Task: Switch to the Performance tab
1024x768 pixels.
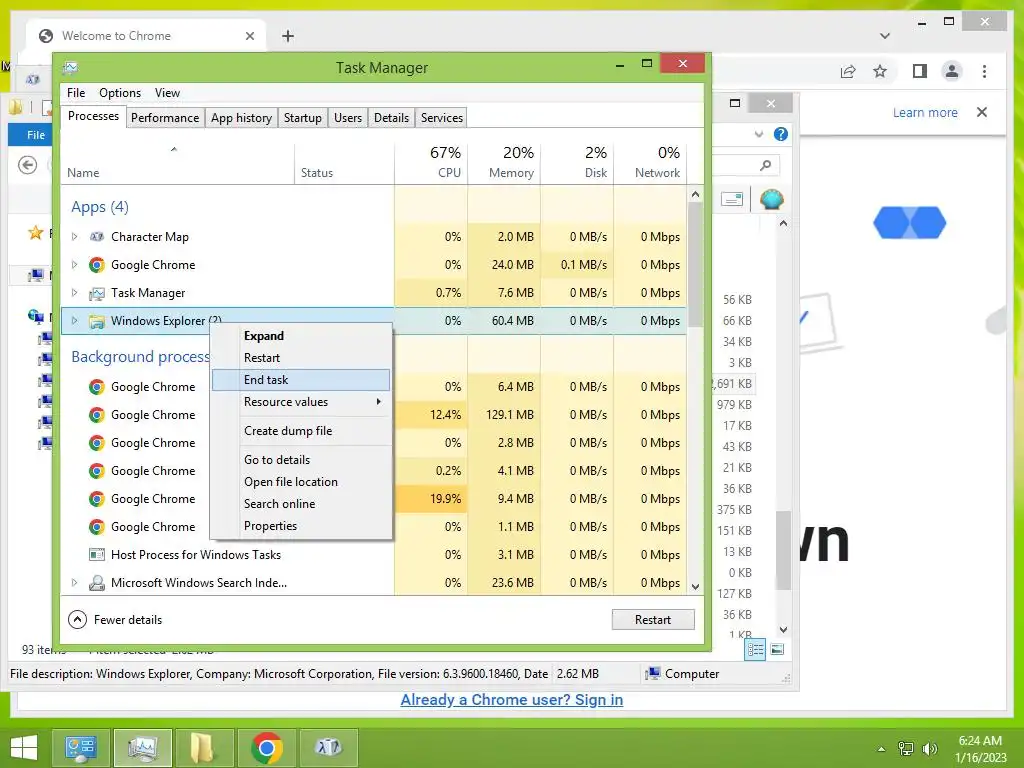Action: (x=165, y=118)
